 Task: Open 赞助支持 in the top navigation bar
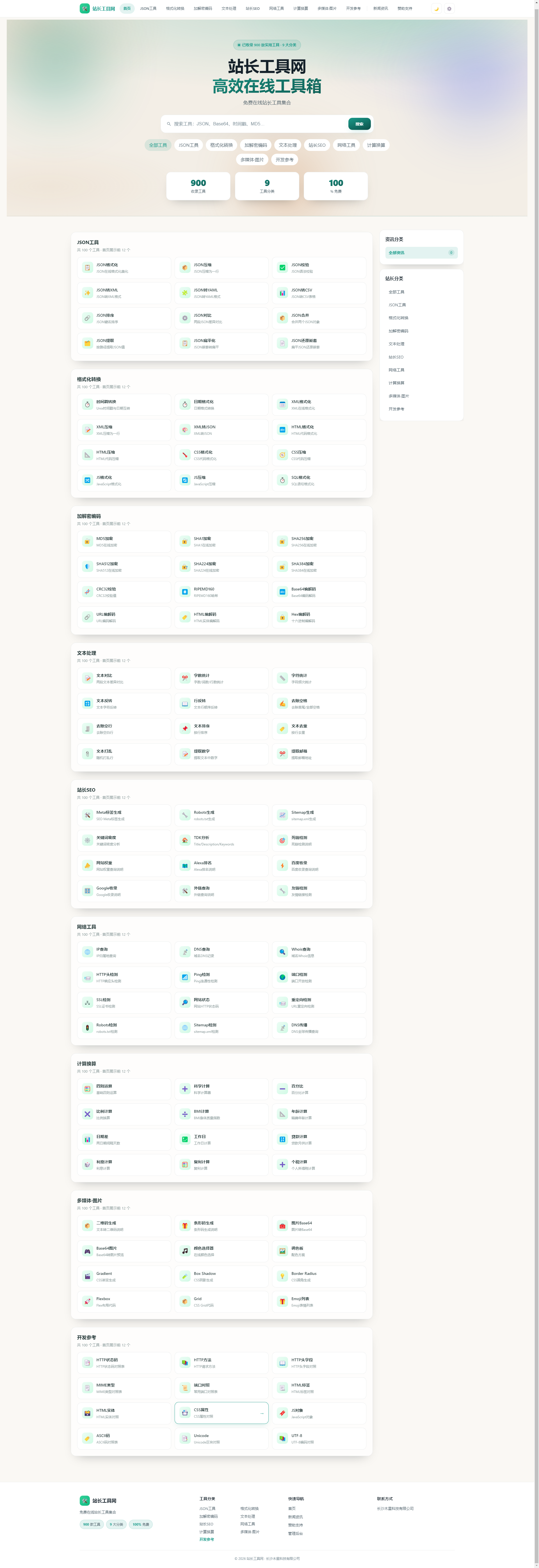point(405,8)
